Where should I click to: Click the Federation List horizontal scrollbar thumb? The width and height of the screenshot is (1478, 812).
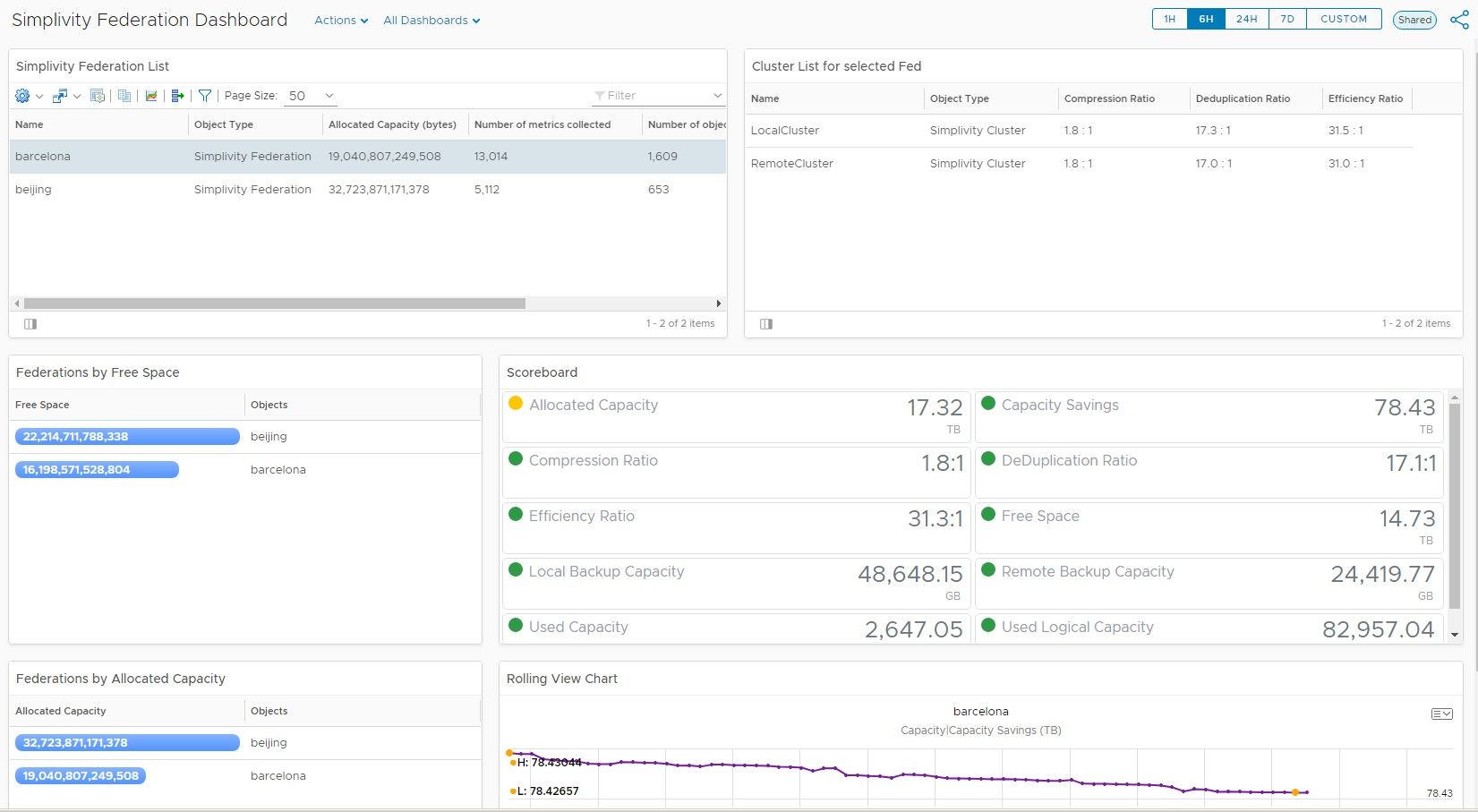274,303
